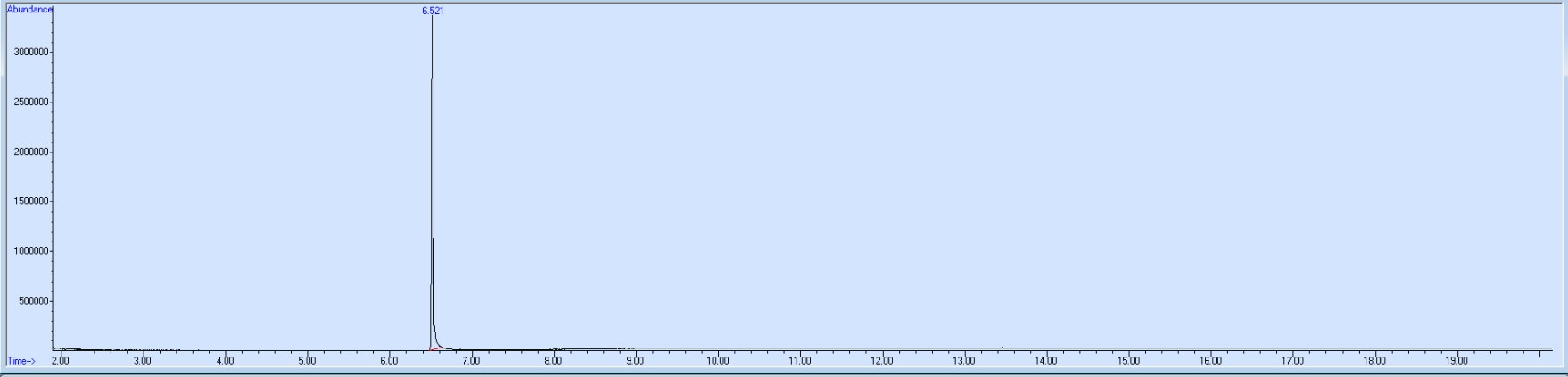
Task: Click the 16.00 time tick label
Action: 1210,361
